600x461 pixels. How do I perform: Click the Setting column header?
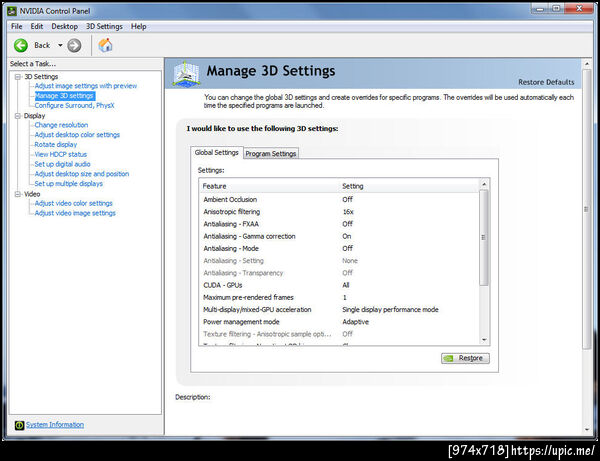[409, 186]
